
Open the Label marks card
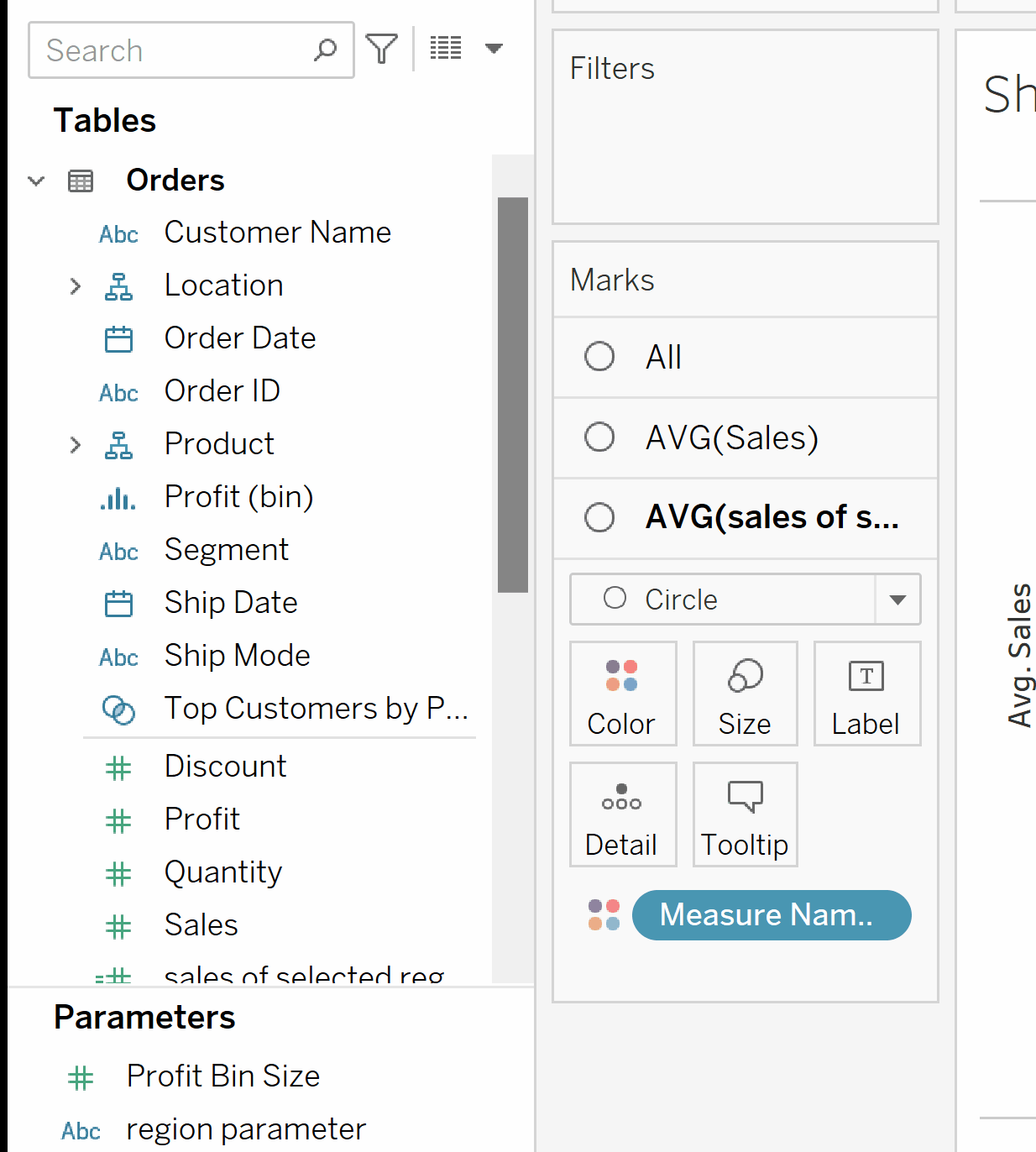point(866,694)
